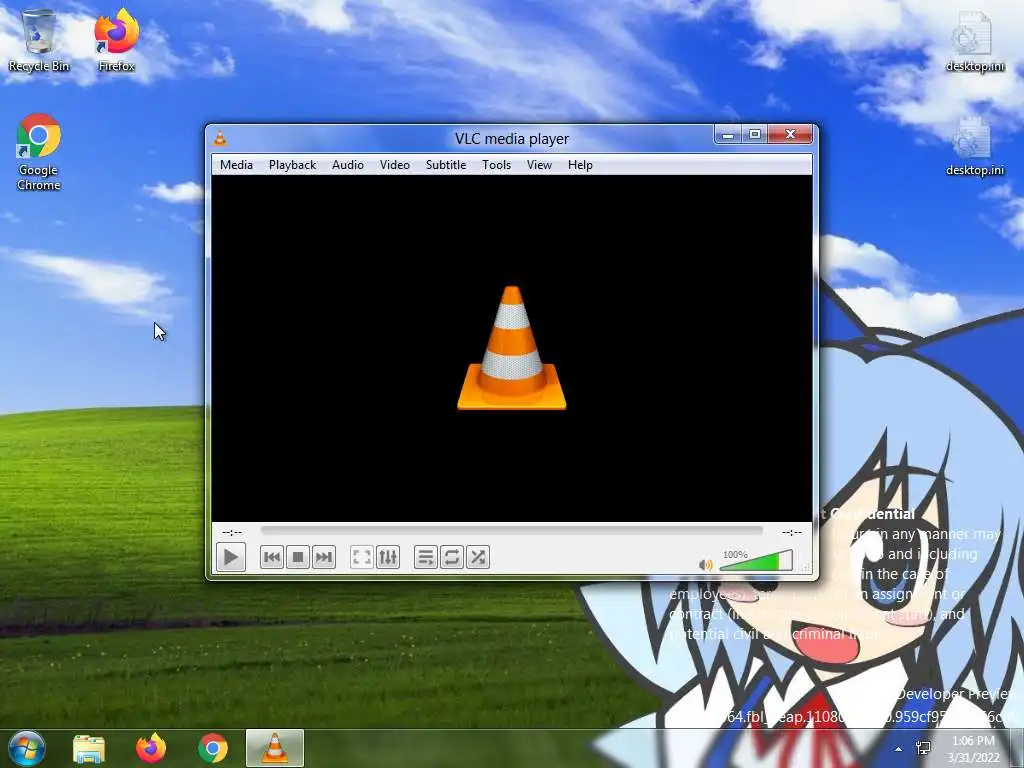Click the VLC video display area
The width and height of the screenshot is (1024, 768).
(511, 348)
